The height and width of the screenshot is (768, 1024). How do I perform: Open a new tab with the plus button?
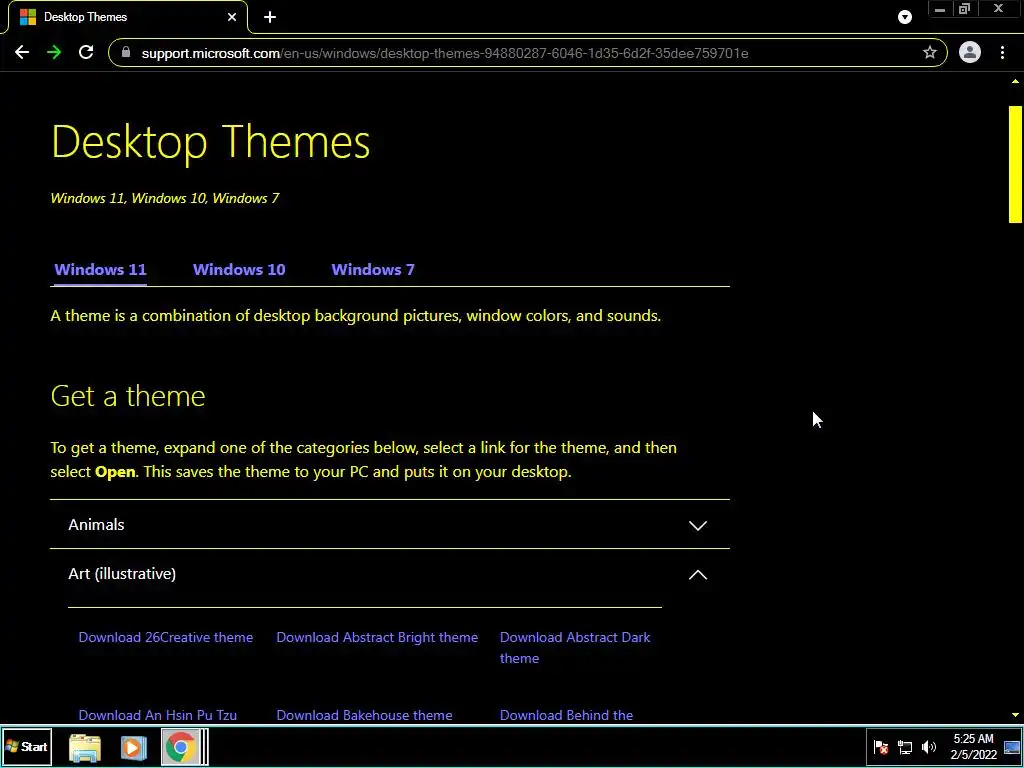pyautogui.click(x=270, y=18)
